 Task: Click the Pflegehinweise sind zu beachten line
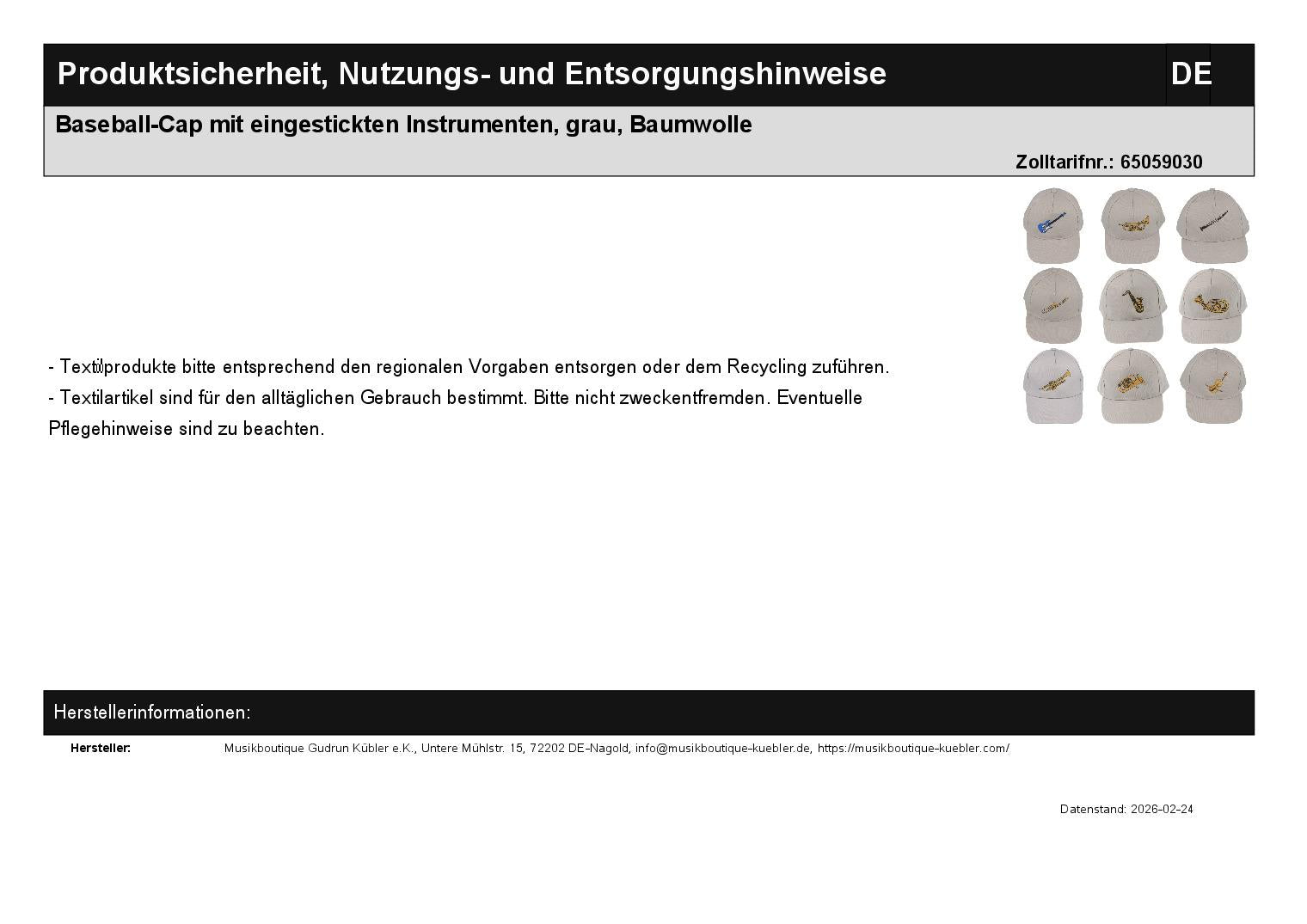187,429
